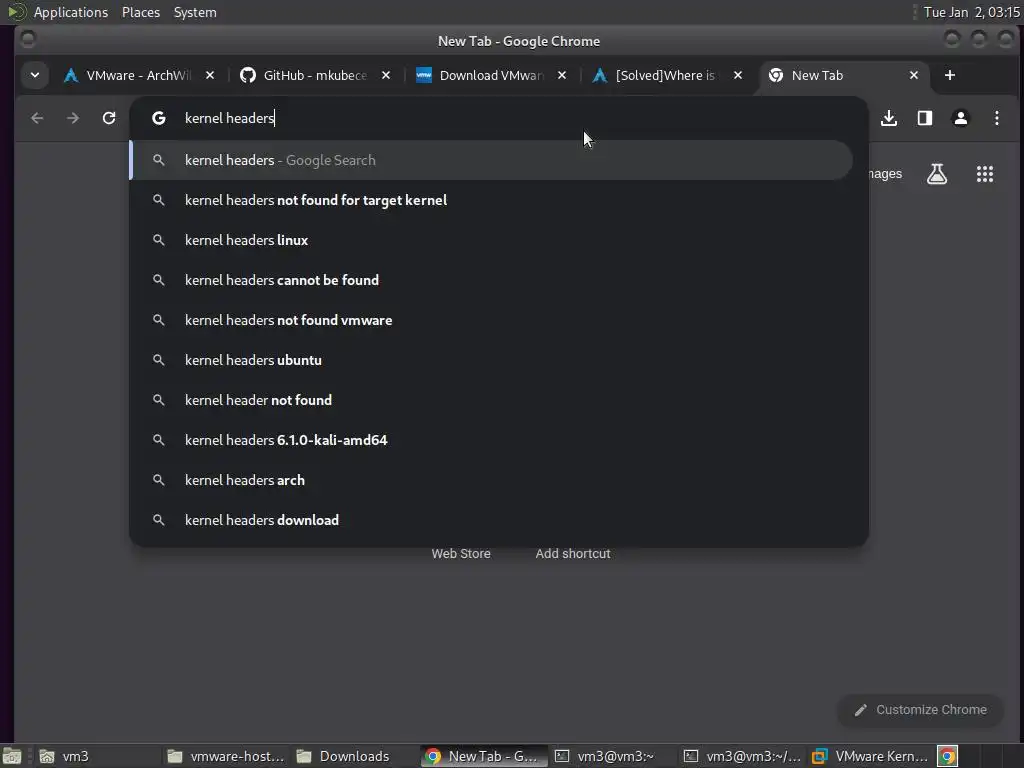This screenshot has height=768, width=1024.
Task: Select suggestion kernel headers 6.1.0-kali-amd64
Action: 491,440
